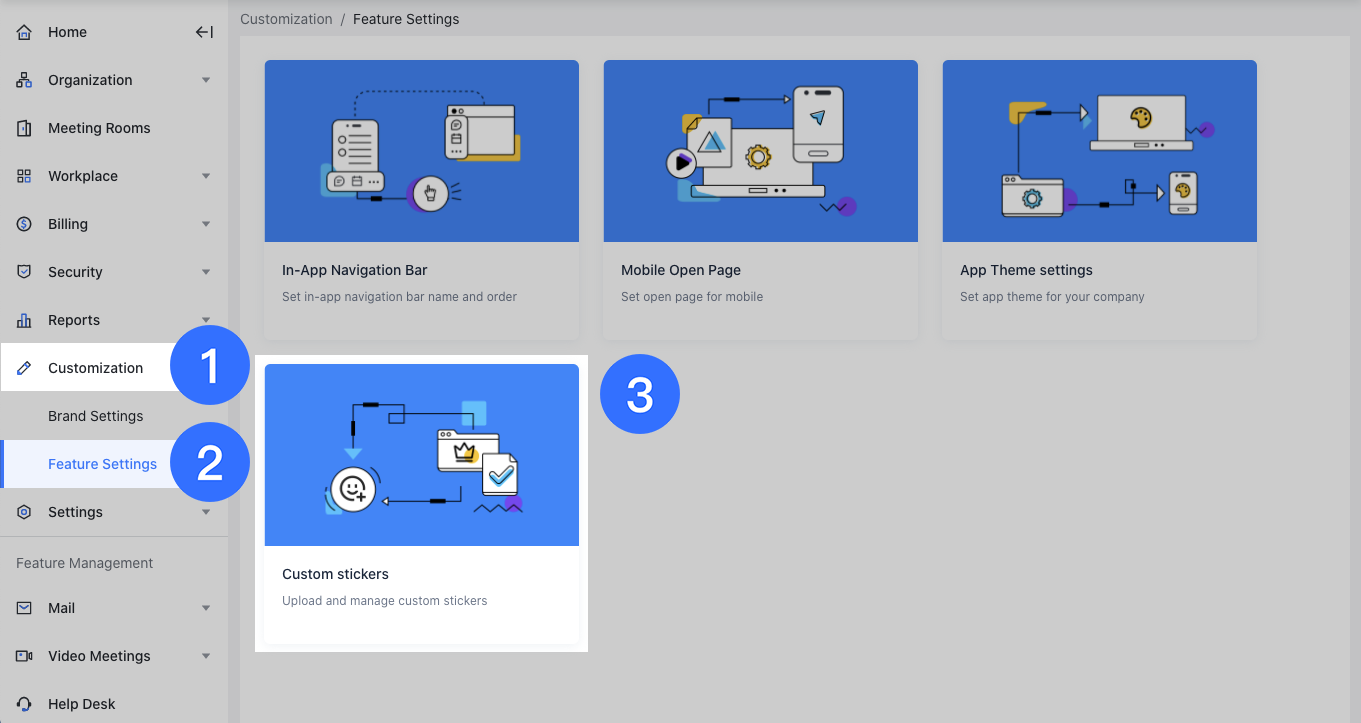
Task: Open Billing via its dollar icon
Action: (x=24, y=224)
